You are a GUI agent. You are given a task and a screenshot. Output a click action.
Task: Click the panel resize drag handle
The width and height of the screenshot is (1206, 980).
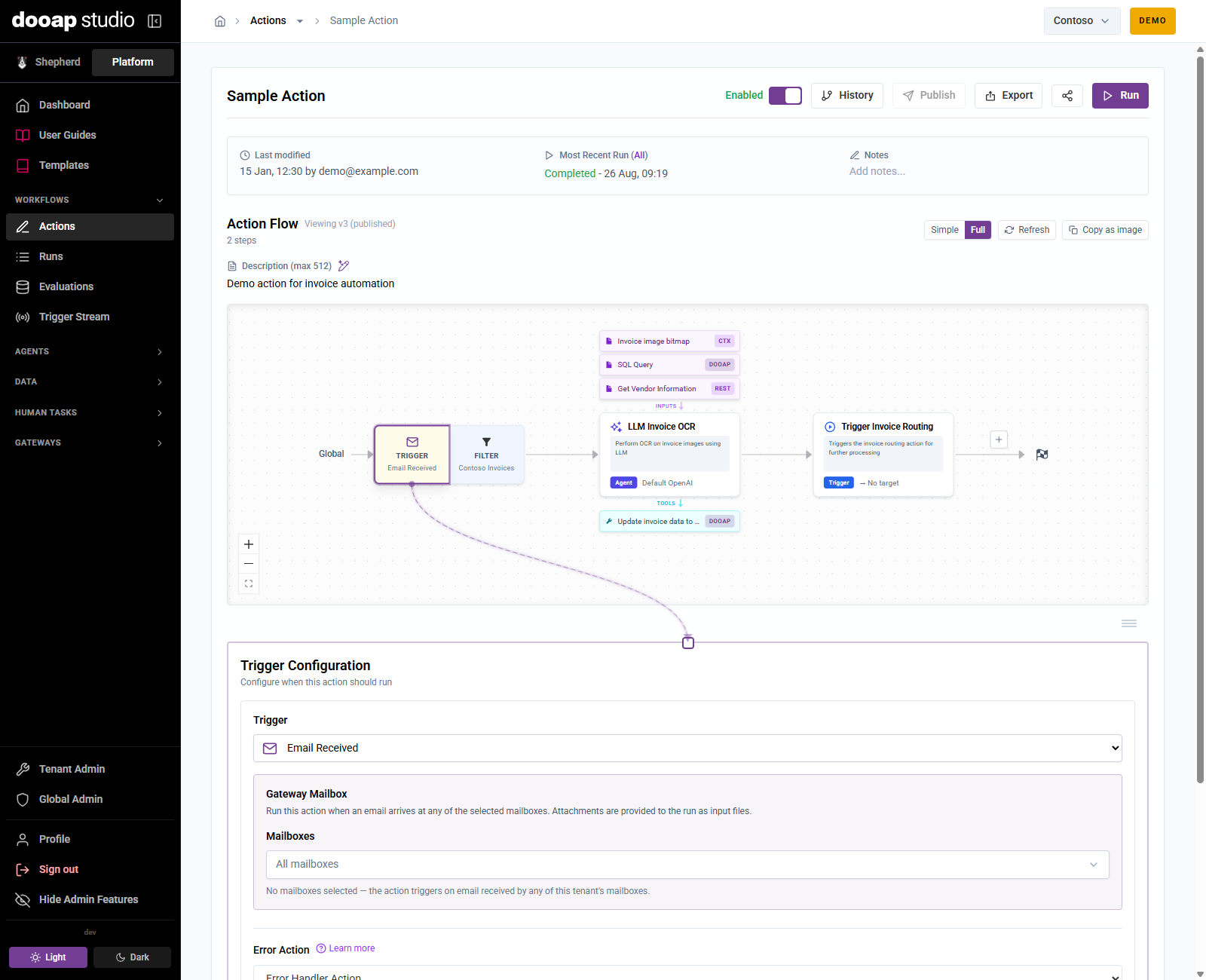click(x=1129, y=623)
